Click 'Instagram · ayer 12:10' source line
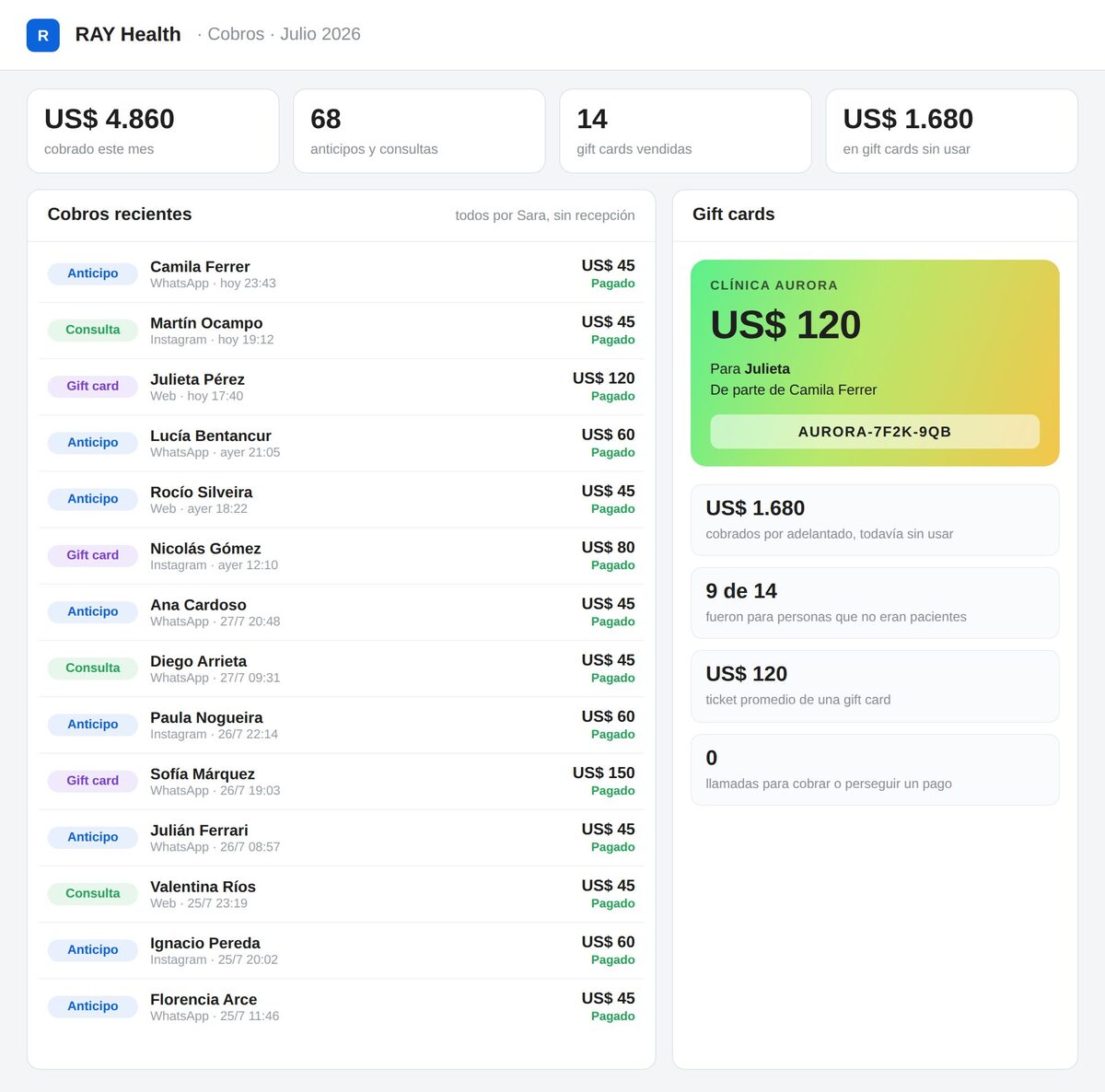1105x1092 pixels. pyautogui.click(x=214, y=565)
